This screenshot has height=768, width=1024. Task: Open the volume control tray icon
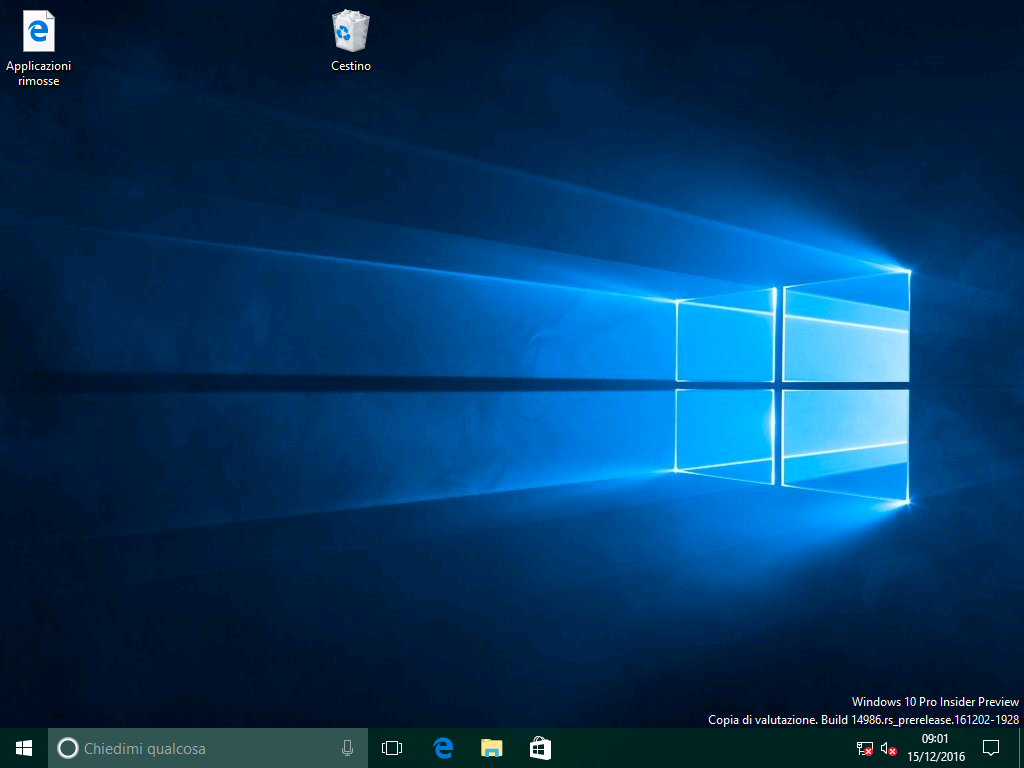tap(888, 748)
